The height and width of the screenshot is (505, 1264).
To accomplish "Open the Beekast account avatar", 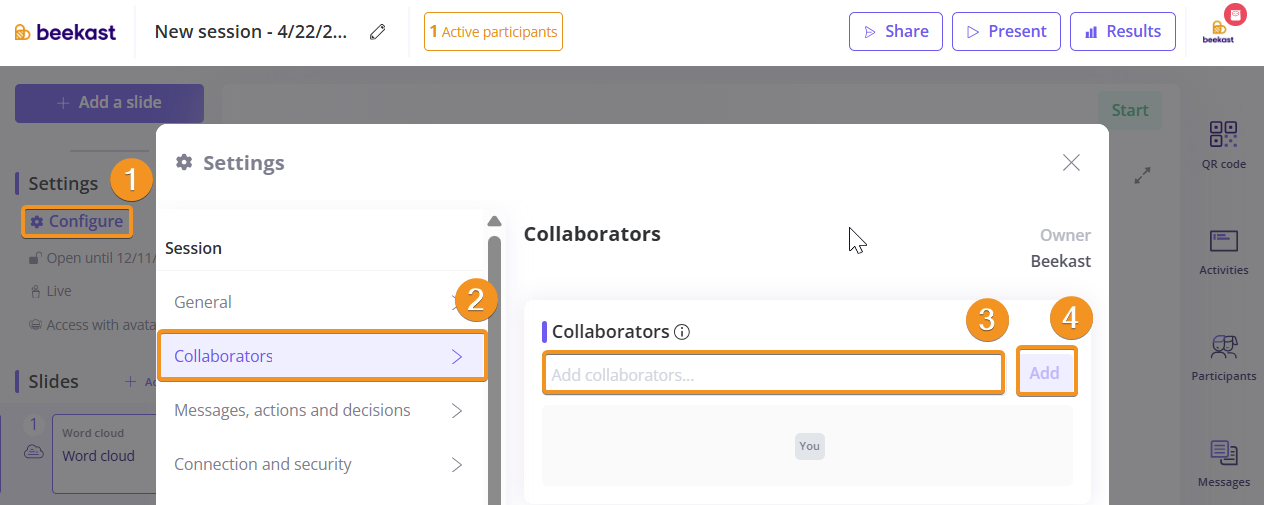I will click(1218, 30).
